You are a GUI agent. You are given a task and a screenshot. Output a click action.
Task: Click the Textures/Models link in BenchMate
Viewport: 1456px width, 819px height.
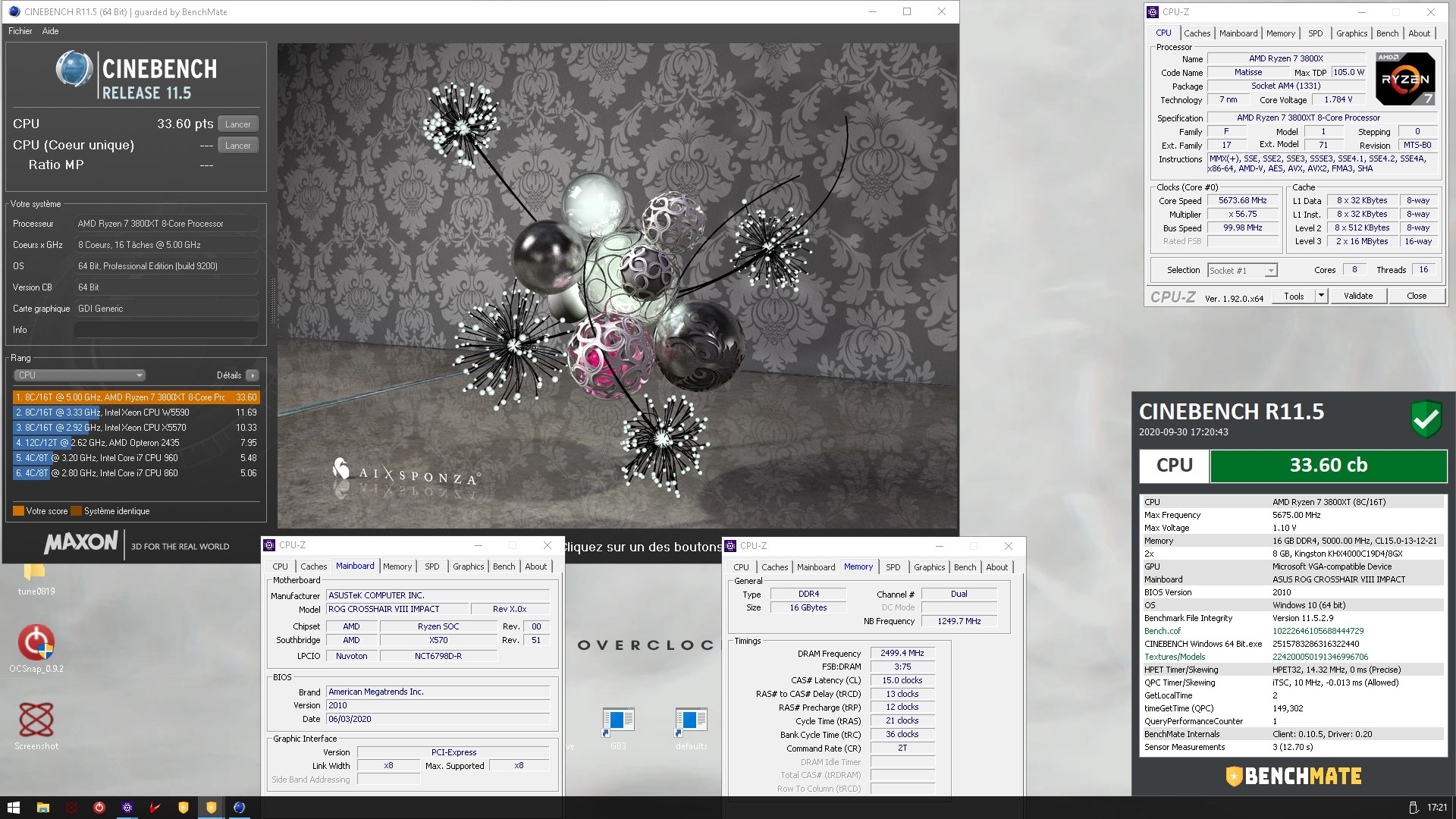coord(1175,657)
